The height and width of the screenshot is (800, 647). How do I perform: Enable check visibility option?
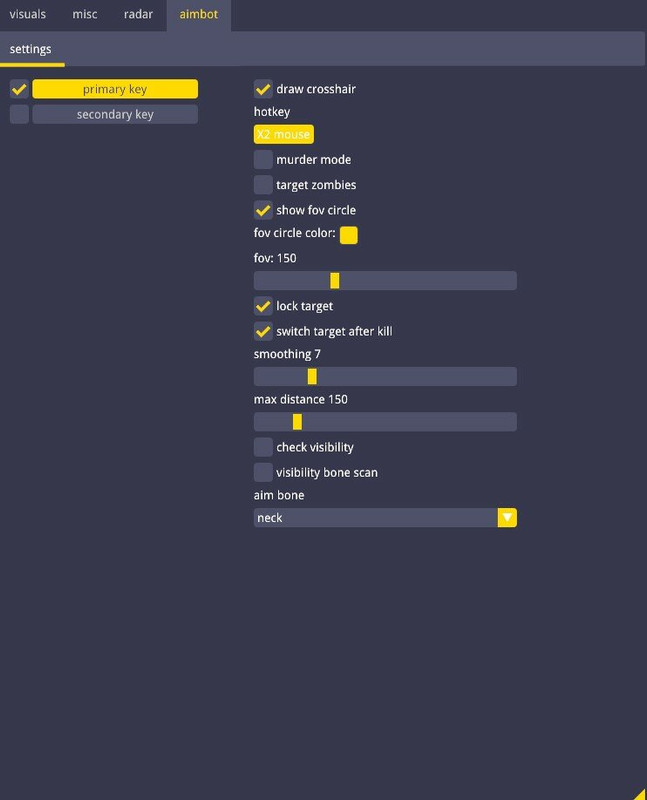coord(263,447)
